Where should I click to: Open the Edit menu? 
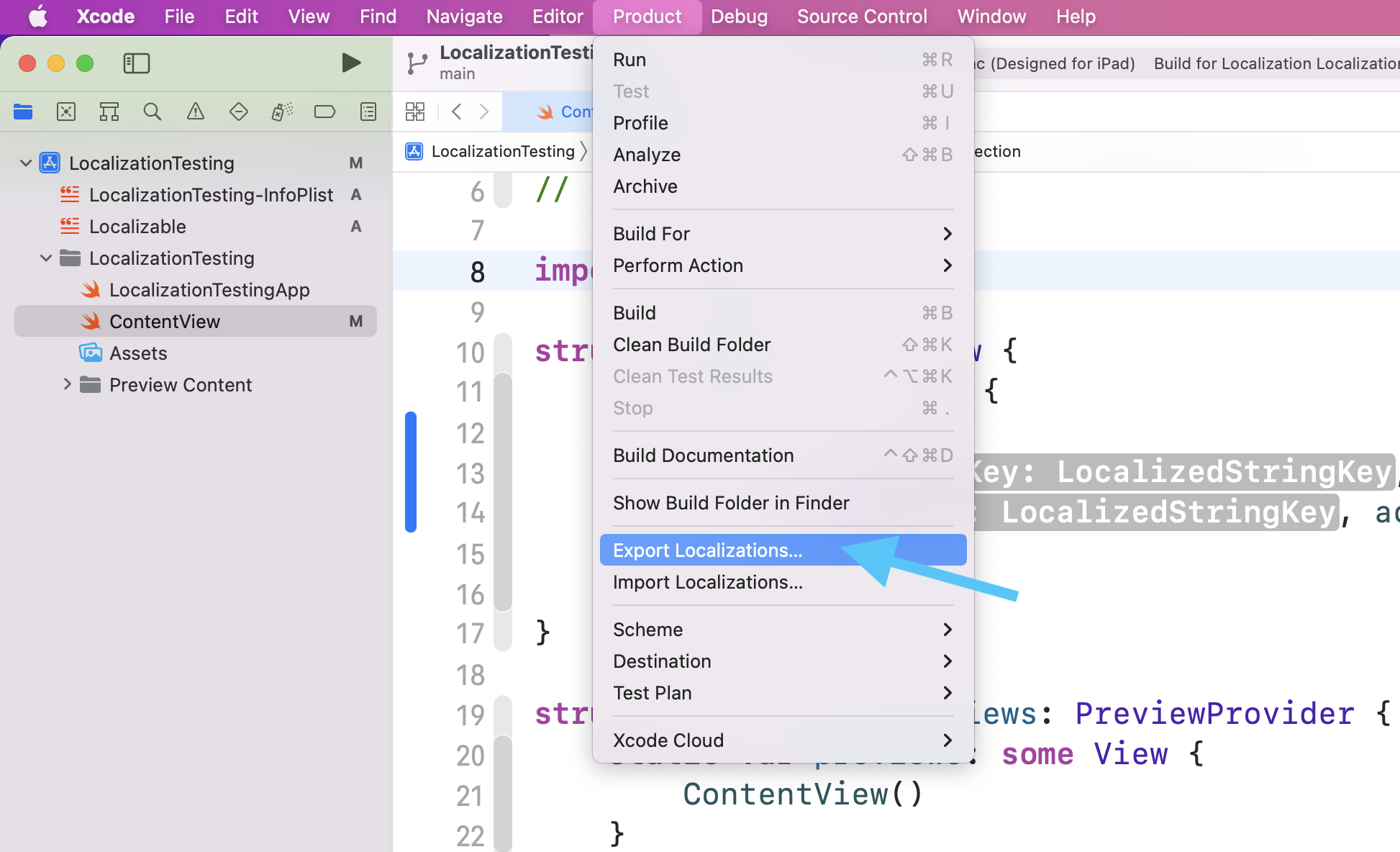click(241, 16)
